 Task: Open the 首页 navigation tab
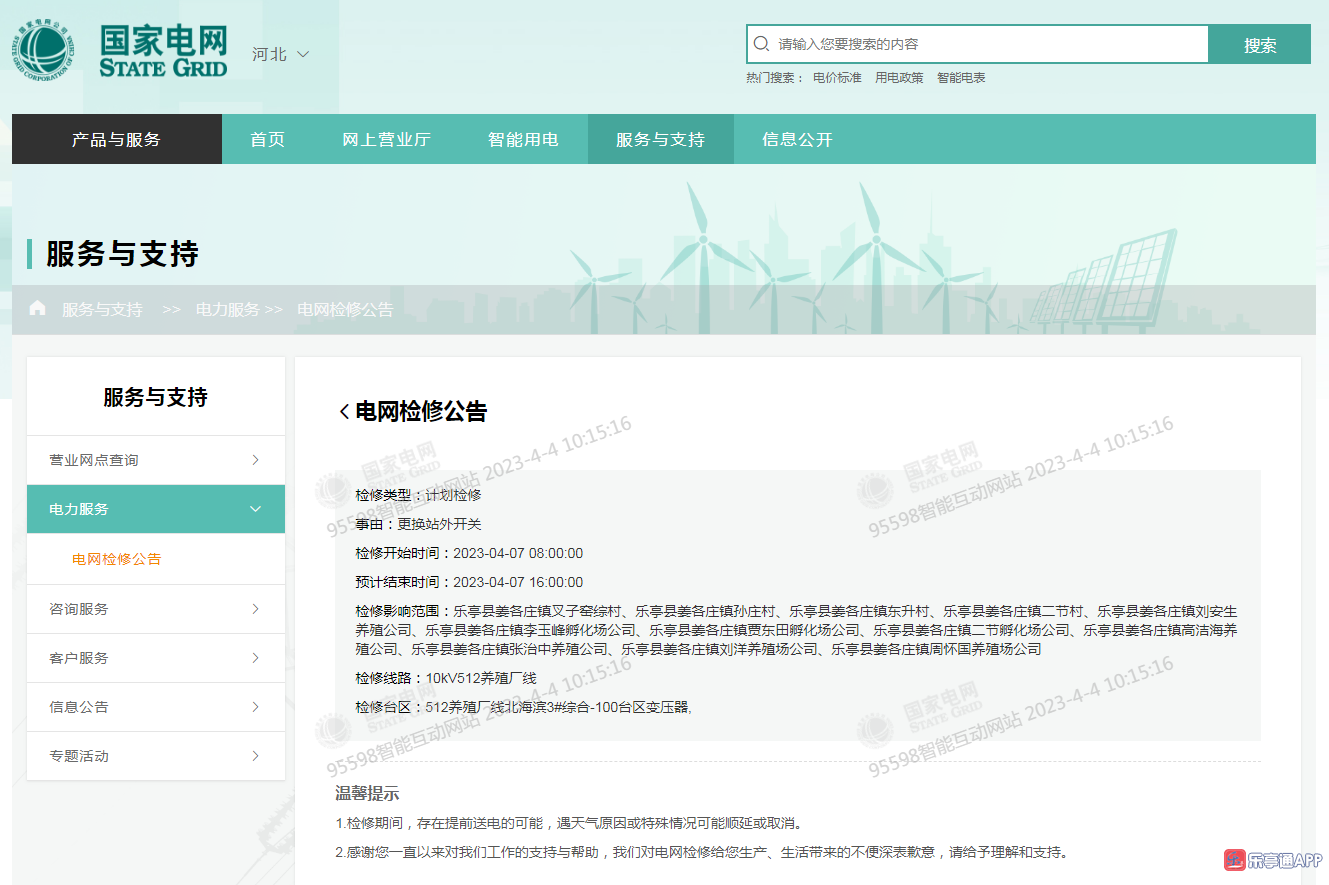click(268, 139)
